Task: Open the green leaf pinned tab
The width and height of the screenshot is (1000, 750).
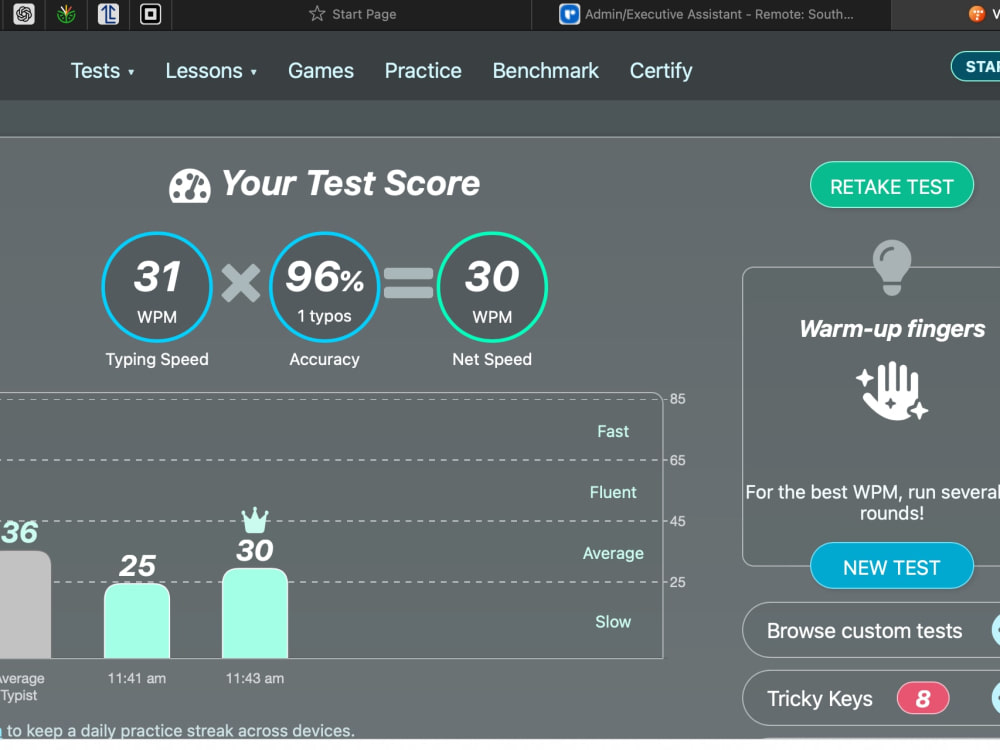Action: pos(66,14)
